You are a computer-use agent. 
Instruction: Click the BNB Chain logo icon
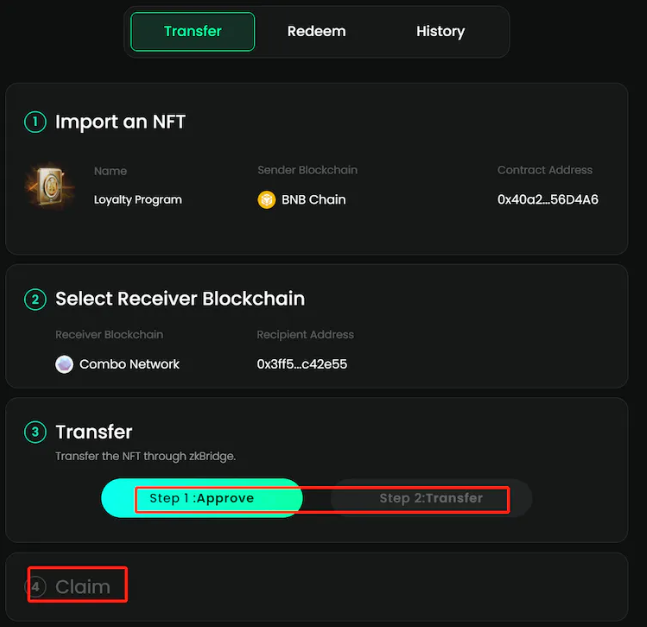pos(267,200)
